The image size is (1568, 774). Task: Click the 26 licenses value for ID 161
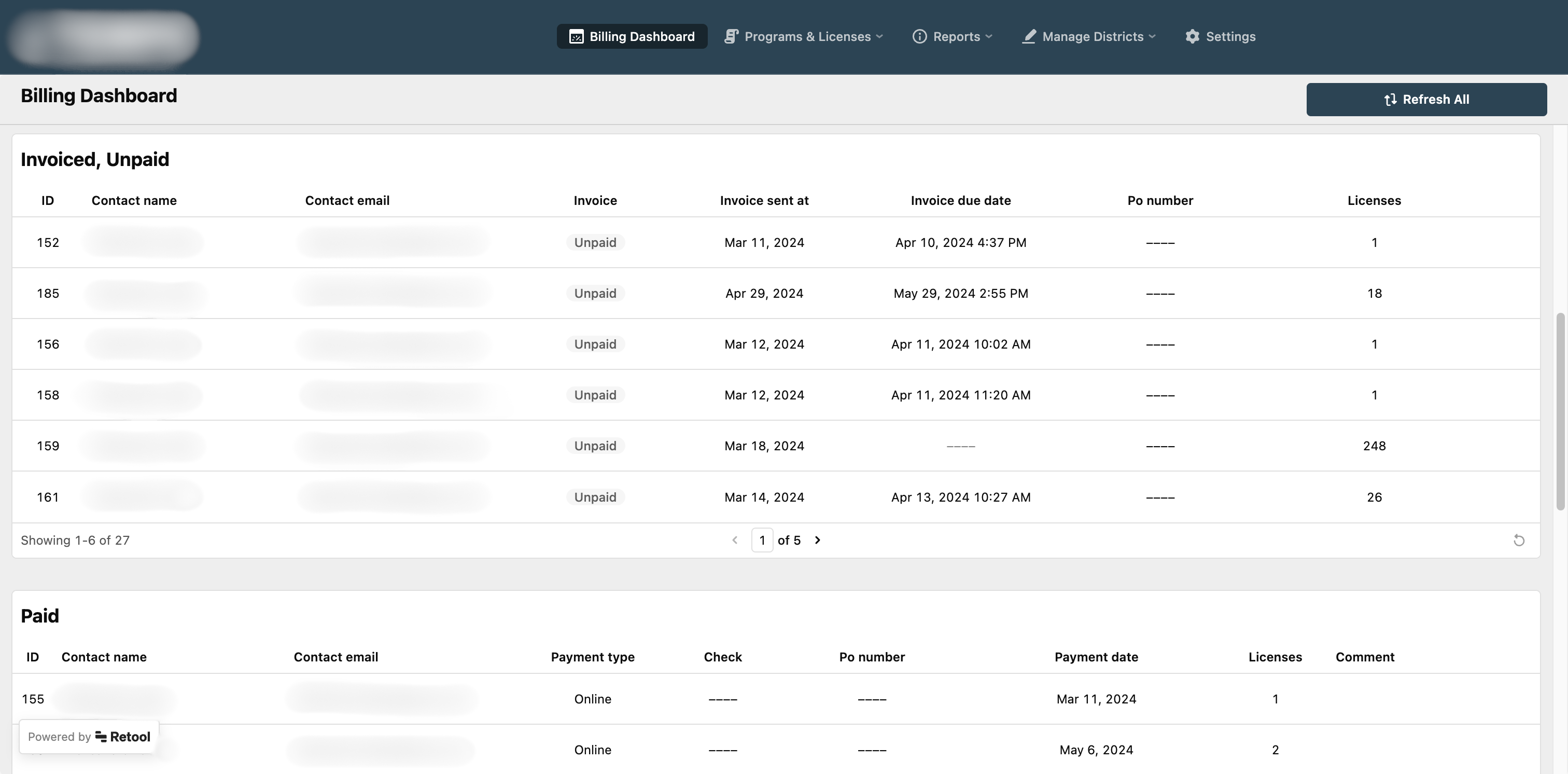1374,497
